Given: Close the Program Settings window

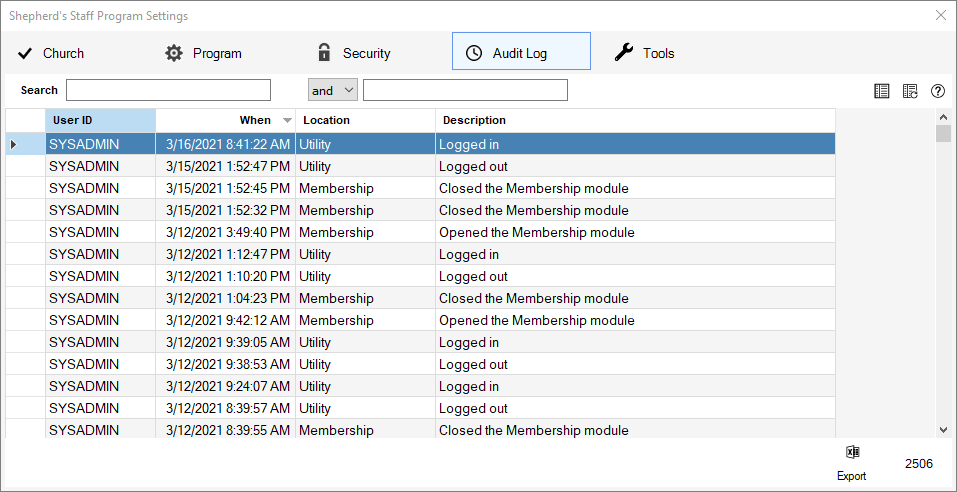Looking at the screenshot, I should coord(940,15).
